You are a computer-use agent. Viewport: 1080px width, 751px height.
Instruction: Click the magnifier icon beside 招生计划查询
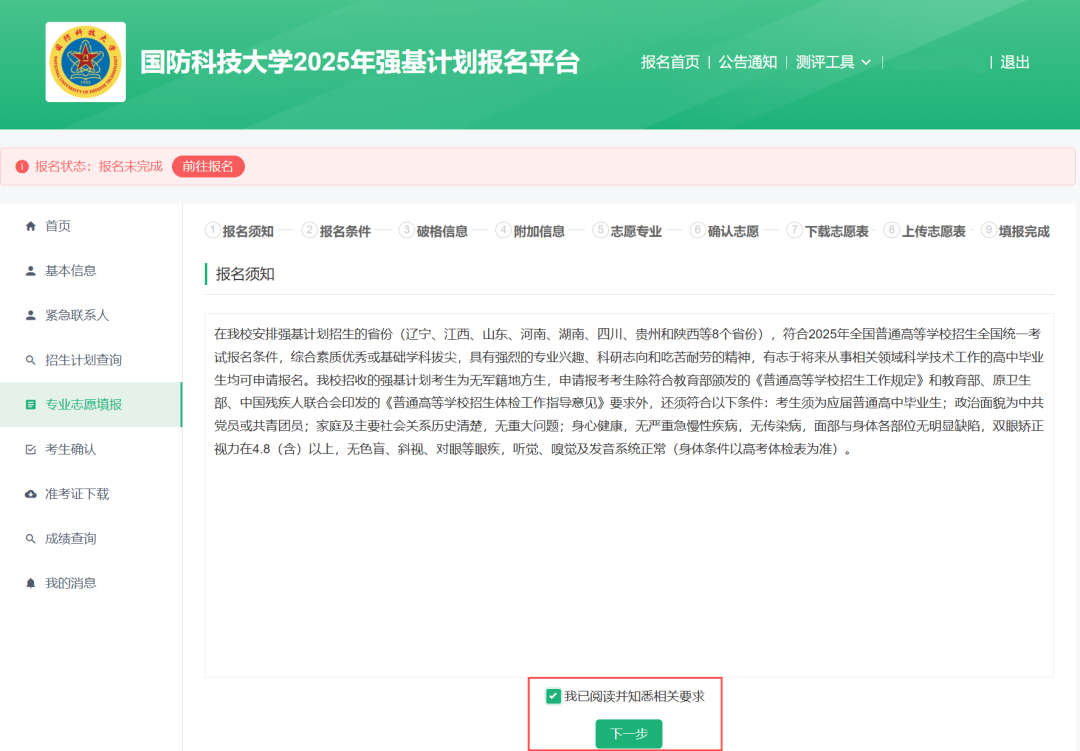point(30,360)
